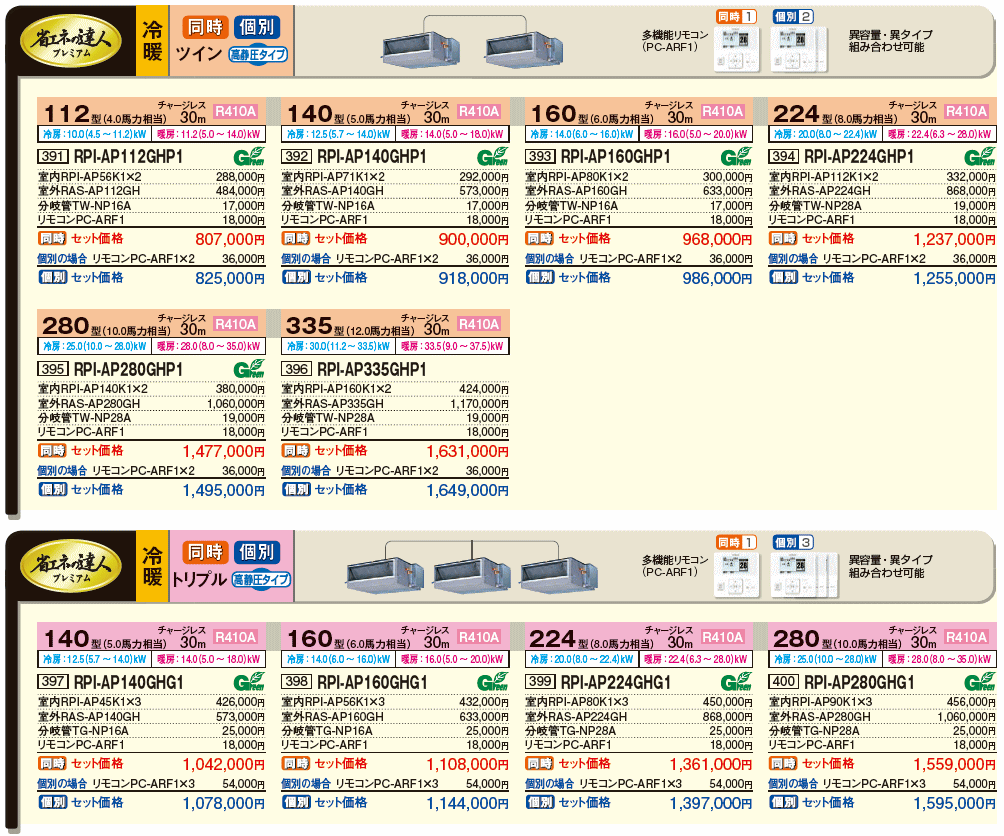Image resolution: width=1004 pixels, height=836 pixels.
Task: Click the 同時 badge beside the 1,042,000円 set price
Action: 52,764
